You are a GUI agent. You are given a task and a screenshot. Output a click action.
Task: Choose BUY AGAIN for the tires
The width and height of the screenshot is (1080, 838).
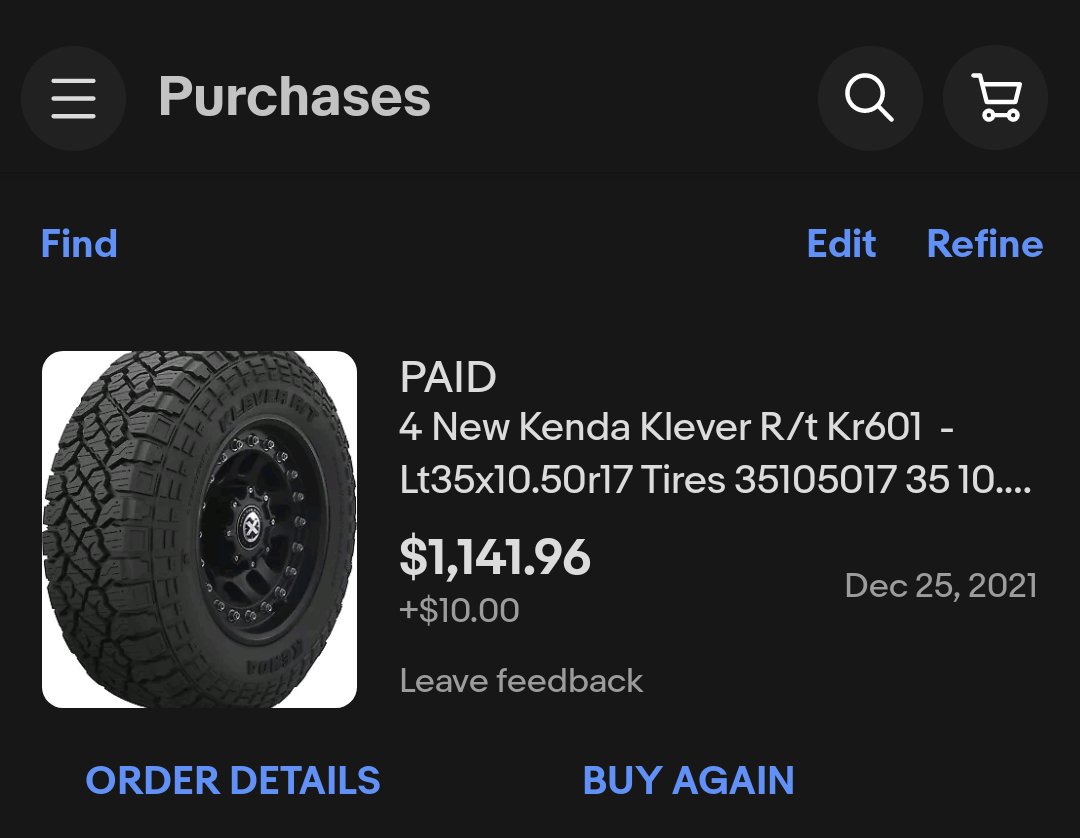pyautogui.click(x=689, y=780)
